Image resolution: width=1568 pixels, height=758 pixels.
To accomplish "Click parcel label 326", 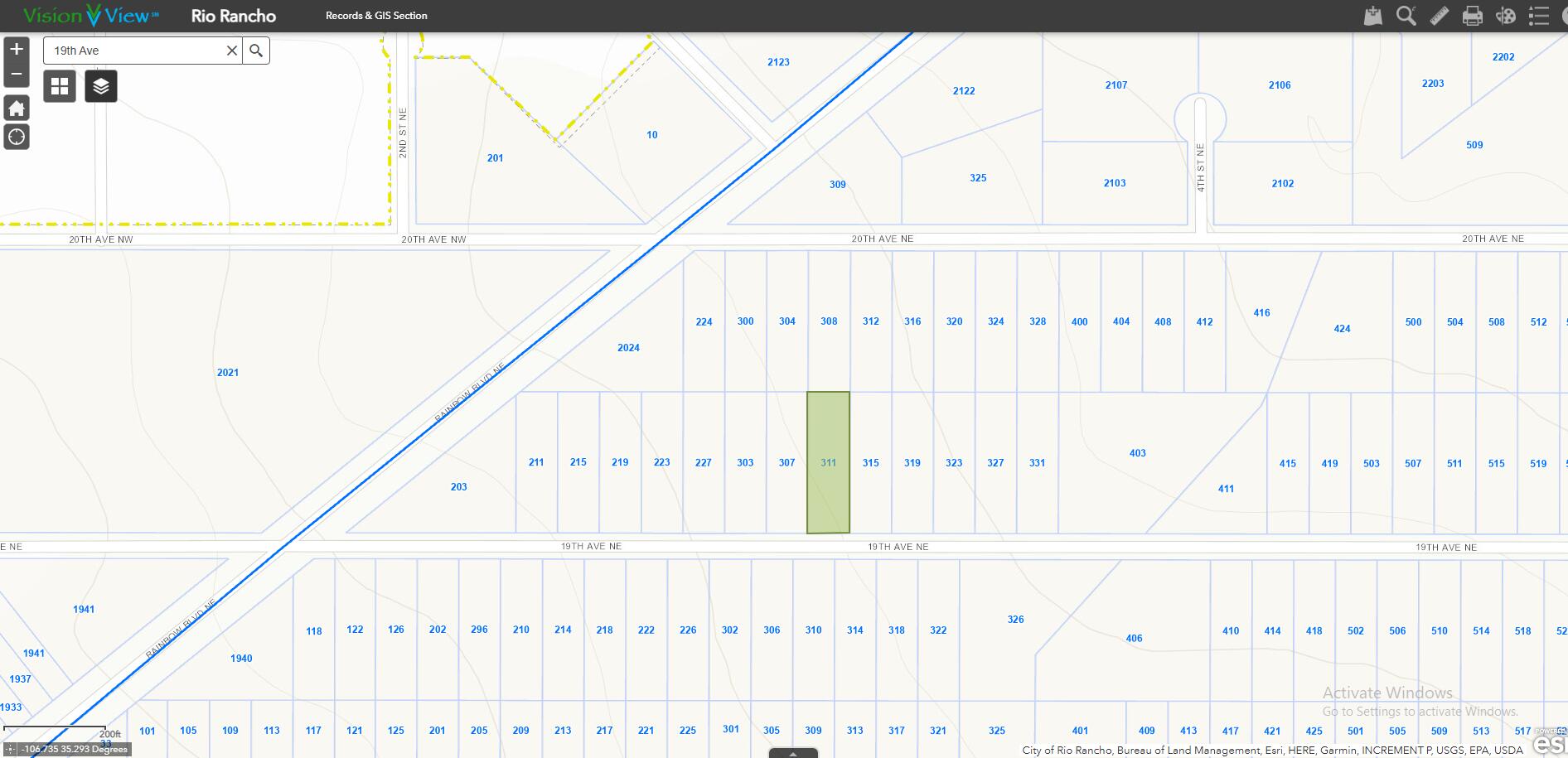I will [1016, 620].
